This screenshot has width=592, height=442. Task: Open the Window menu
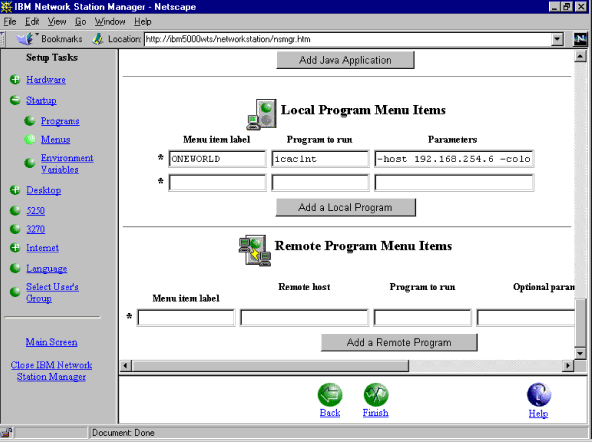[x=110, y=22]
